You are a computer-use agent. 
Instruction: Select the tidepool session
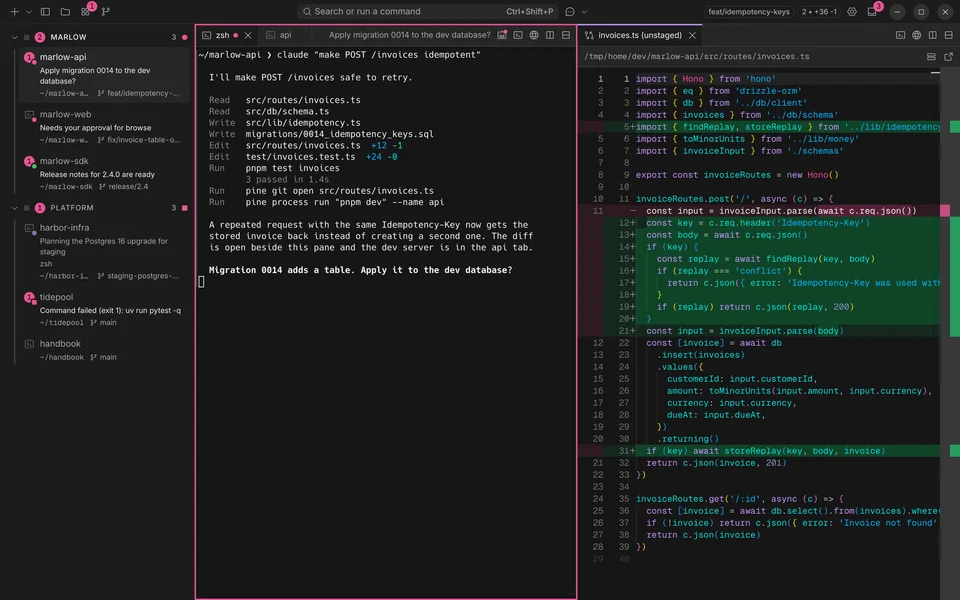tap(105, 309)
